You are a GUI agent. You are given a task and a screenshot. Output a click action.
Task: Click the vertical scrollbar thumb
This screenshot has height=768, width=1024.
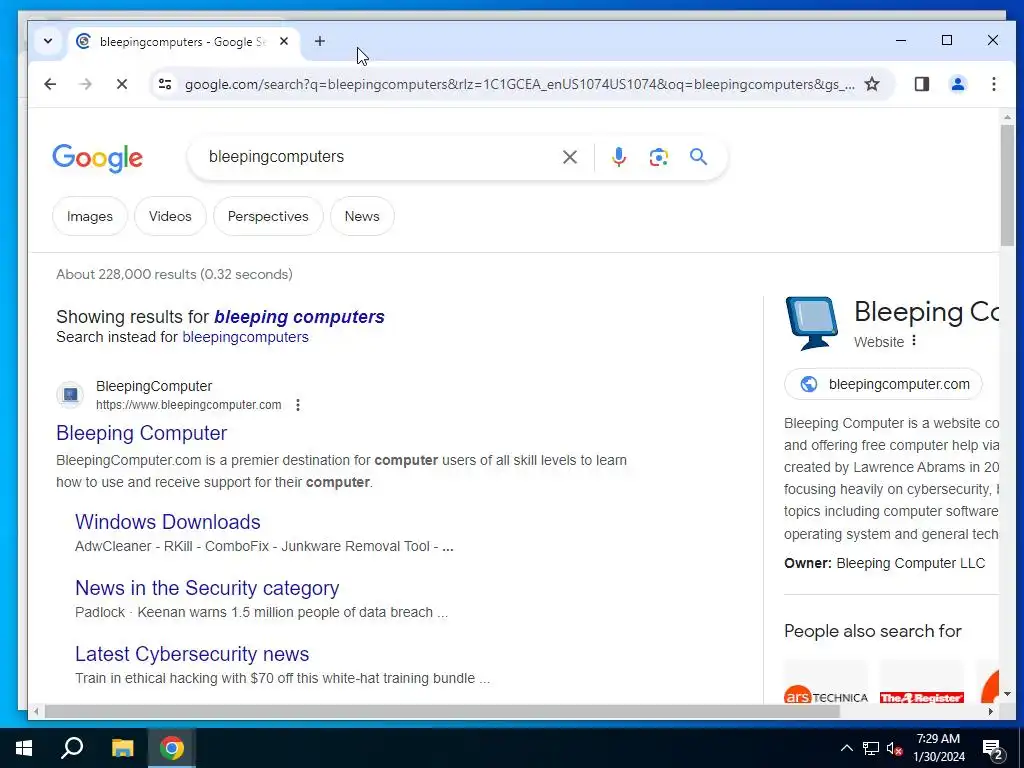1007,185
